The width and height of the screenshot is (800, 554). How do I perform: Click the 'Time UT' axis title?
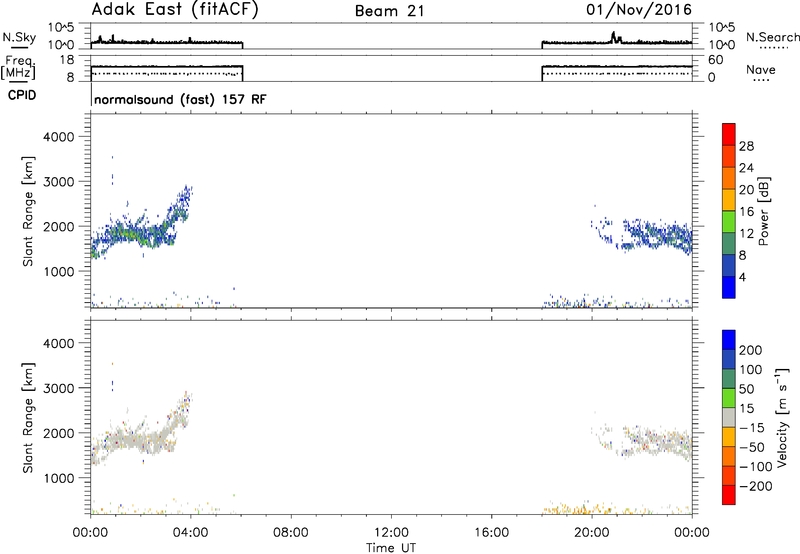391,548
